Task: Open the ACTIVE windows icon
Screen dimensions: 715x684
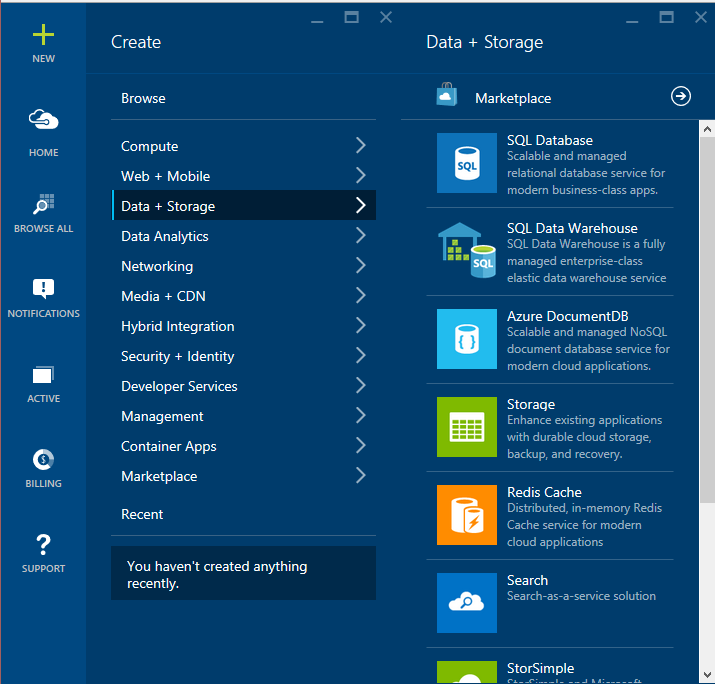Action: (x=43, y=375)
